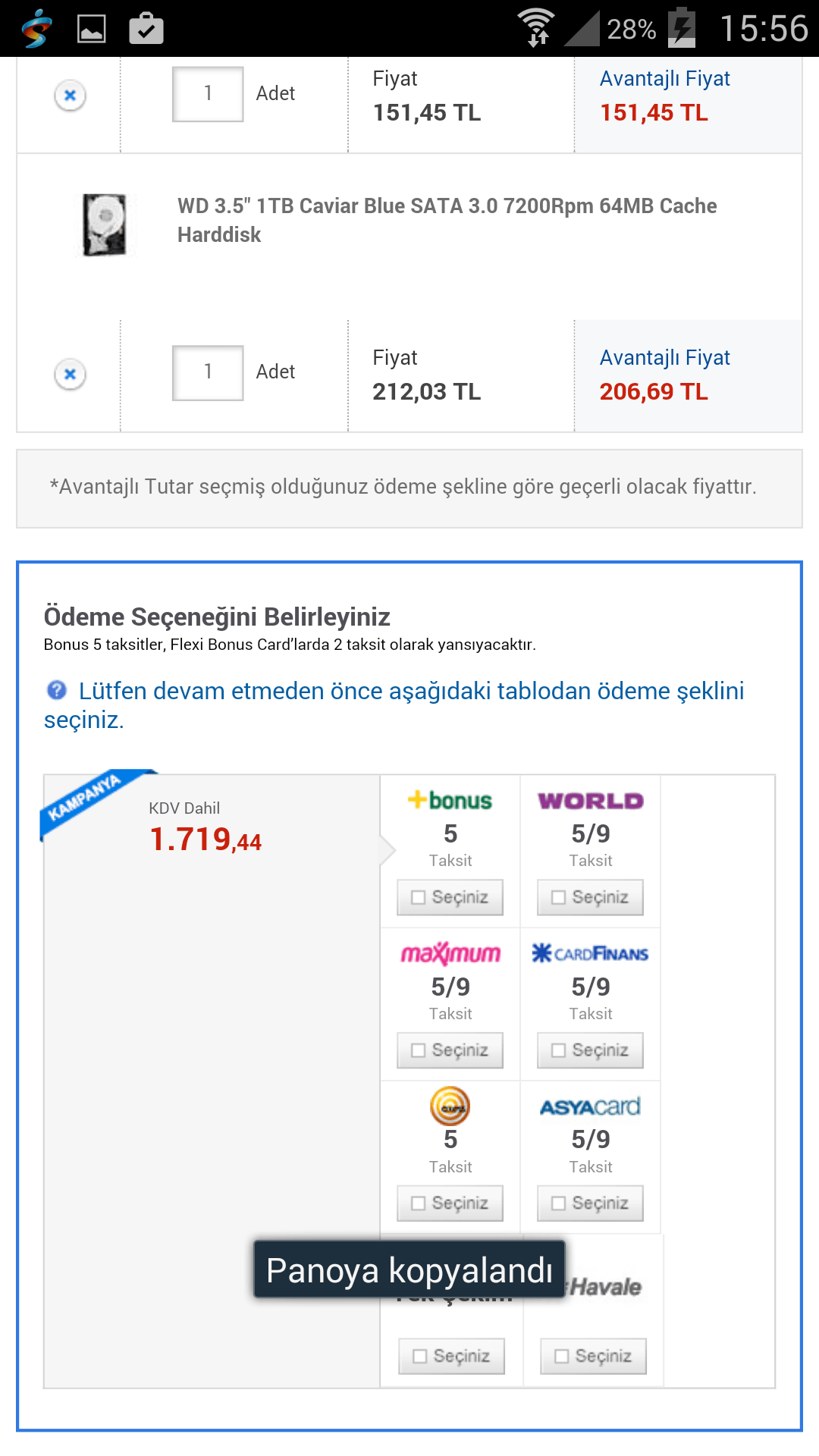This screenshot has height=1456, width=819.
Task: Tap the CardFinans card logo
Action: click(591, 953)
